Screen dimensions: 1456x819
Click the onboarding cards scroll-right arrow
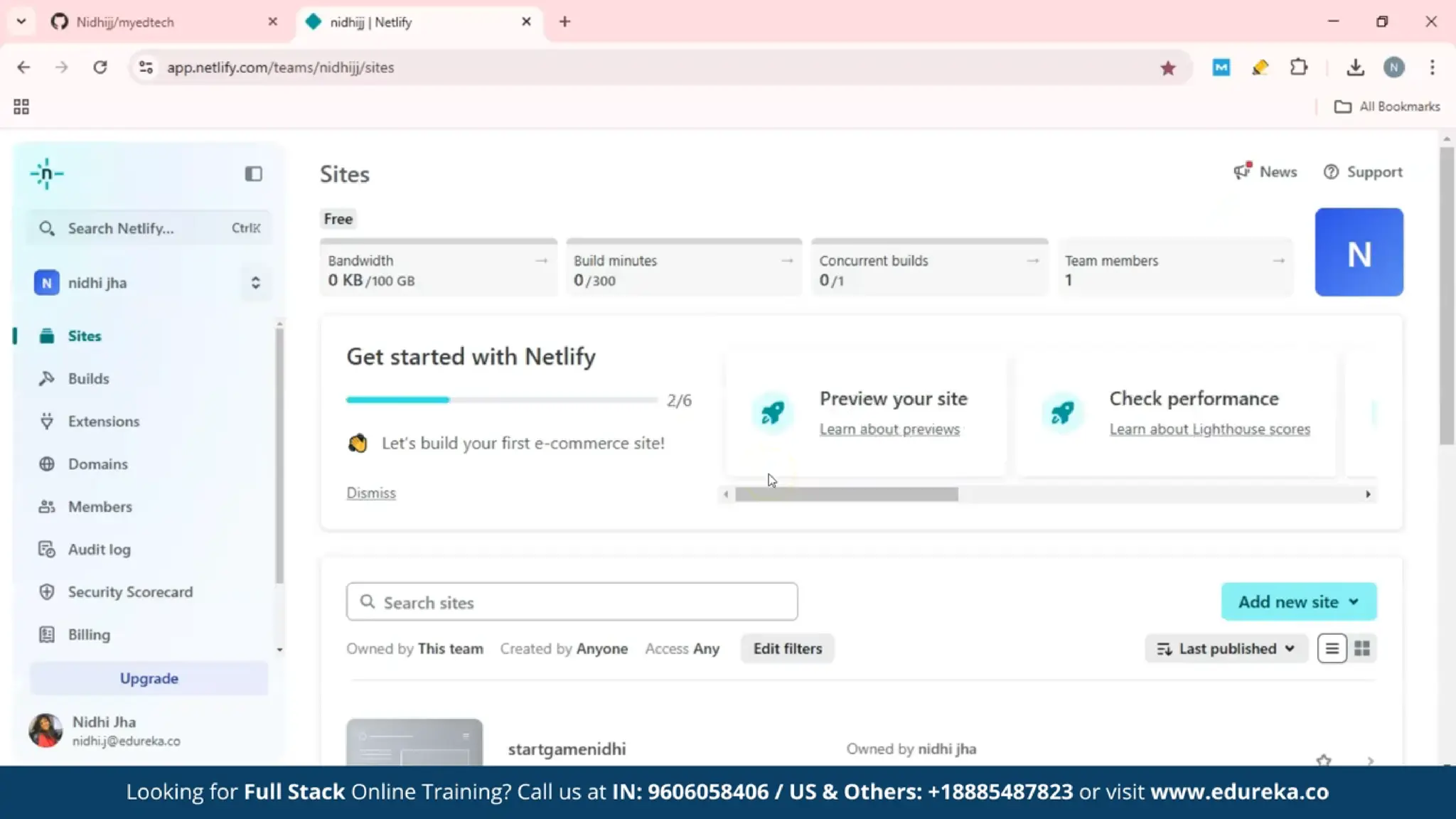[x=1368, y=494]
